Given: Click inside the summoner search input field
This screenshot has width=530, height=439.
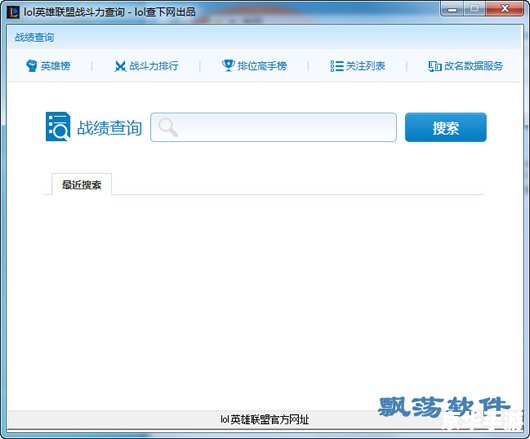Looking at the screenshot, I should point(273,127).
